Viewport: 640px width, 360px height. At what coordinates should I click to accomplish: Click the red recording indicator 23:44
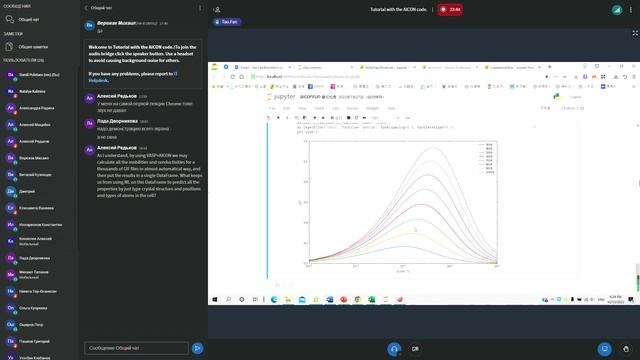point(450,9)
